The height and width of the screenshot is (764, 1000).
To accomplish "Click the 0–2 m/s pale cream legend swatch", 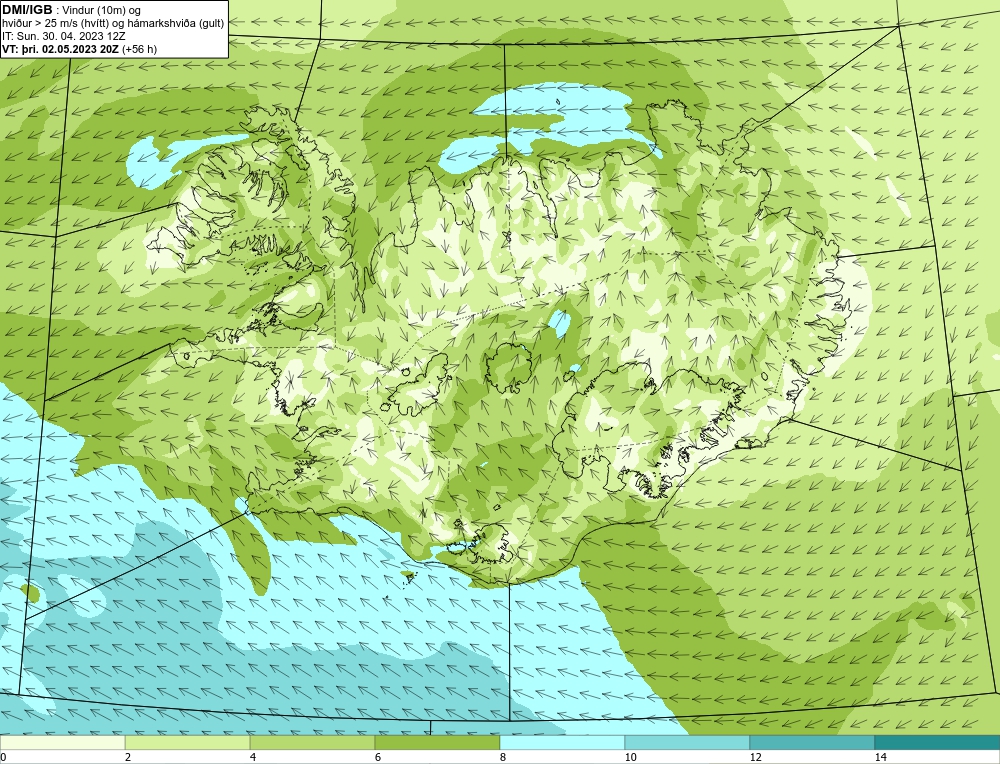I will coord(62,743).
